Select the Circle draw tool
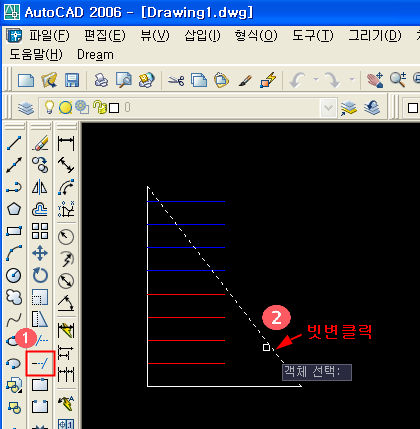Screen dimensions: 420x429 click(14, 275)
